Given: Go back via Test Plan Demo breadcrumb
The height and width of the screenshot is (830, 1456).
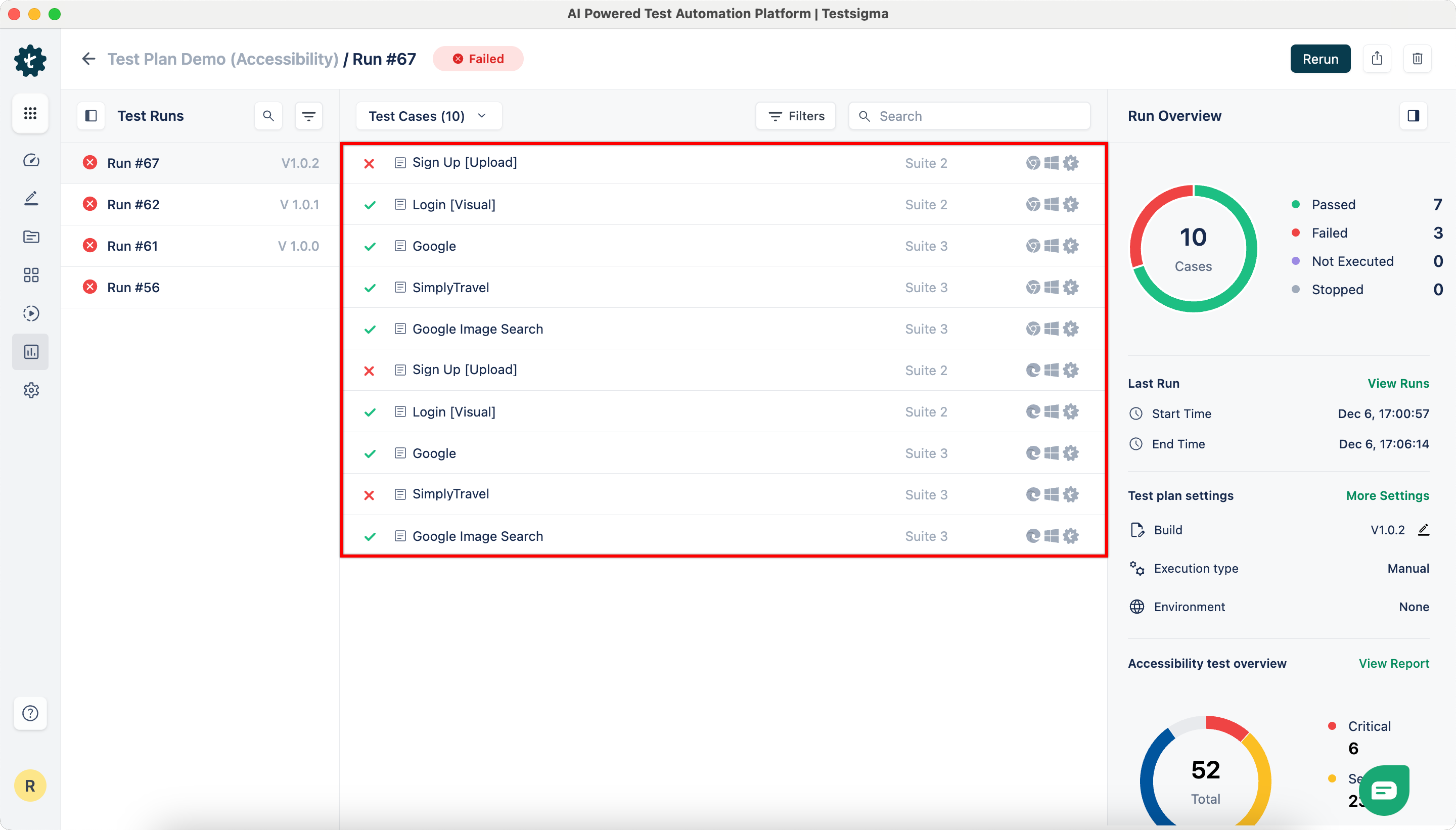Looking at the screenshot, I should pos(223,59).
